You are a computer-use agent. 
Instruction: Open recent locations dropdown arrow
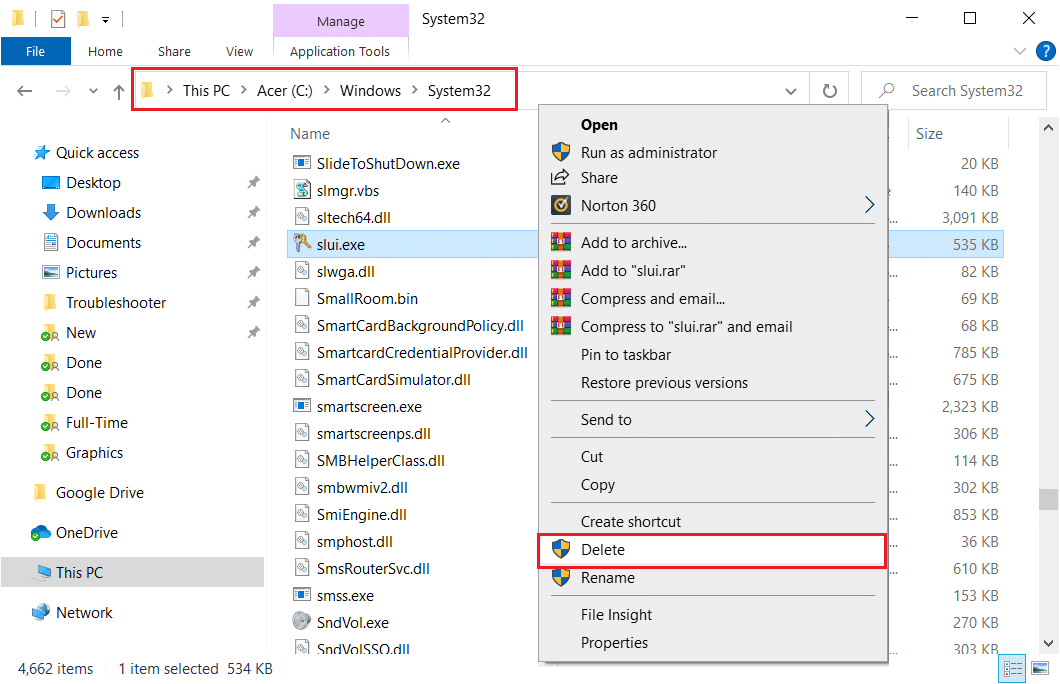pos(93,91)
